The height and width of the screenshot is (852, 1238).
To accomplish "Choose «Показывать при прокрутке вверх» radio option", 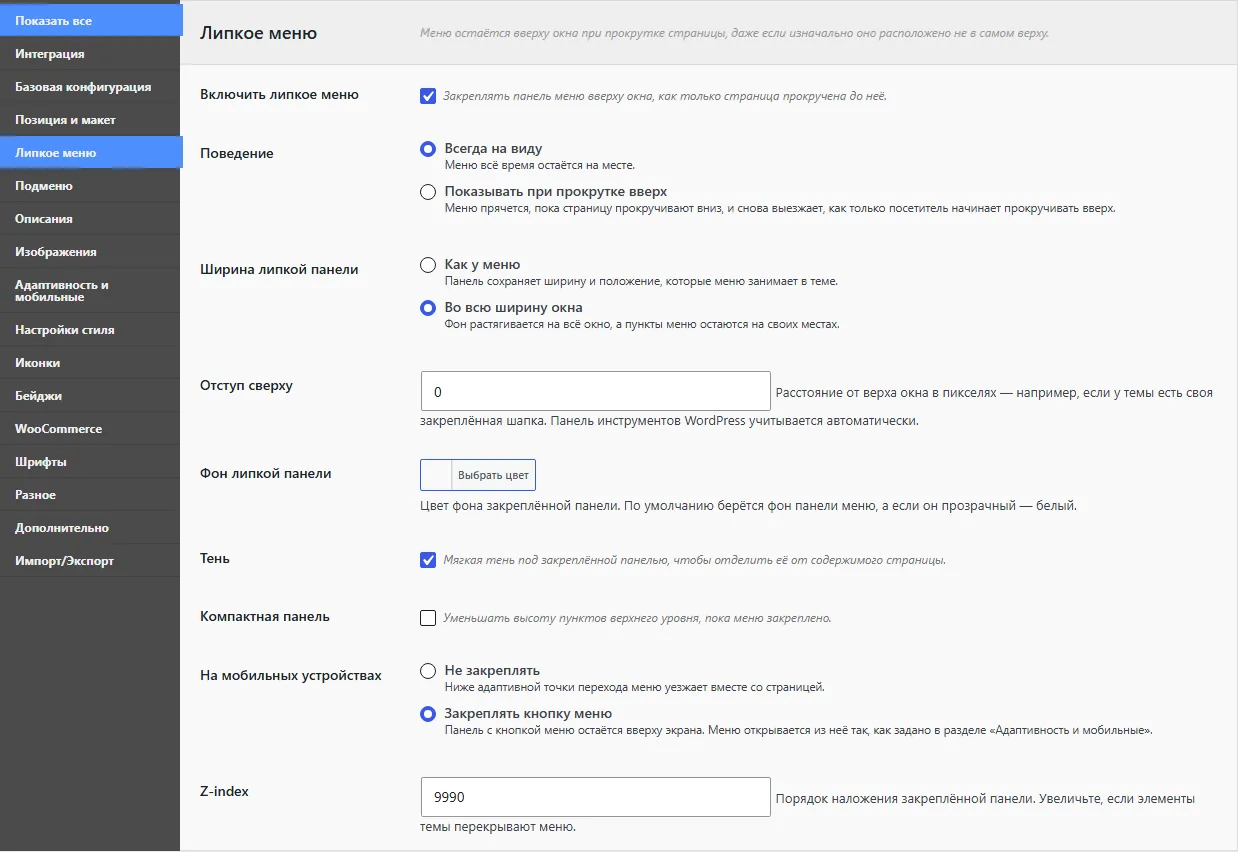I will tap(428, 192).
